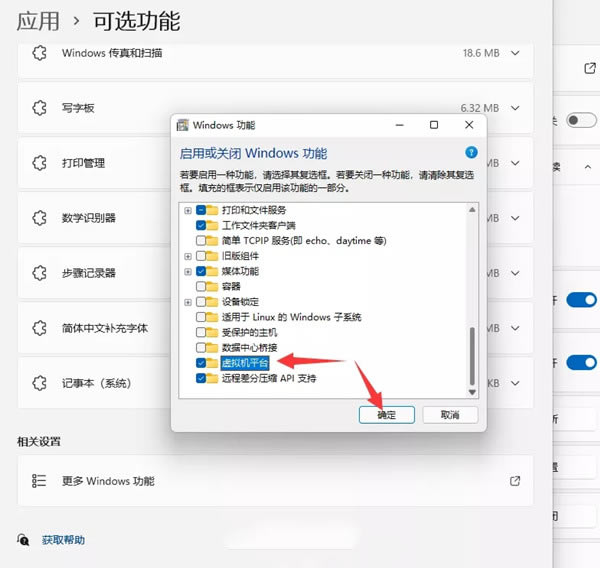Click the icon next to 打印管理
Screen dimensions: 600x568
click(39, 163)
